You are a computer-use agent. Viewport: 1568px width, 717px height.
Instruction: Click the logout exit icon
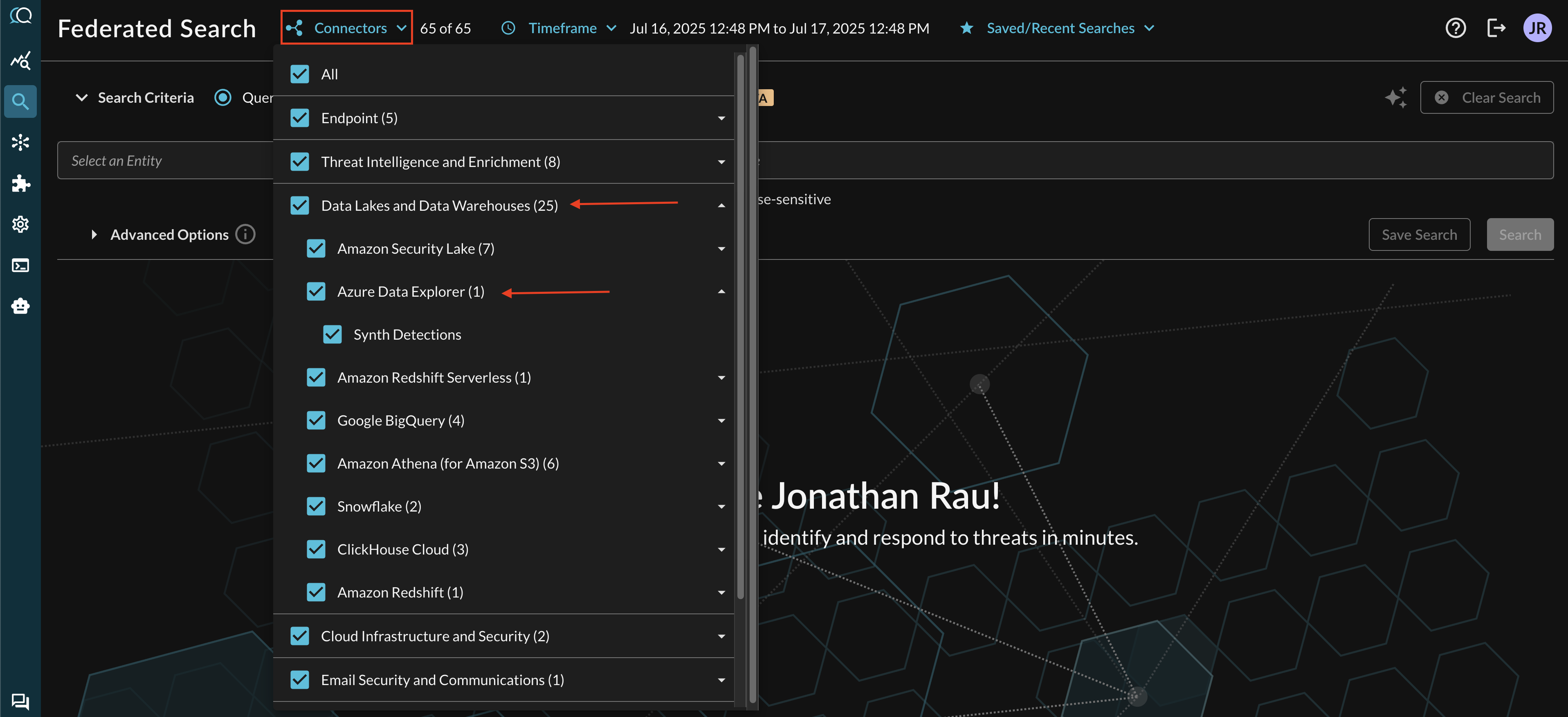pos(1496,28)
